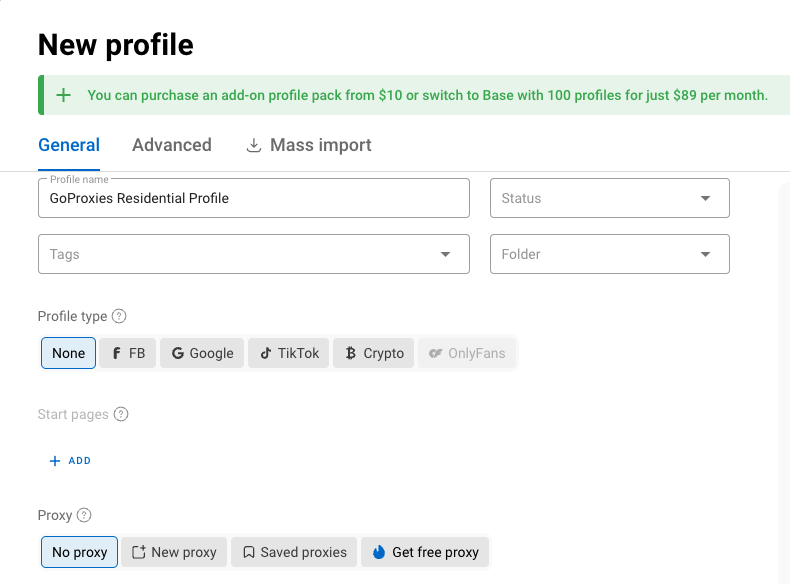Open the Tags dropdown arrow
This screenshot has width=790, height=584.
[x=446, y=254]
